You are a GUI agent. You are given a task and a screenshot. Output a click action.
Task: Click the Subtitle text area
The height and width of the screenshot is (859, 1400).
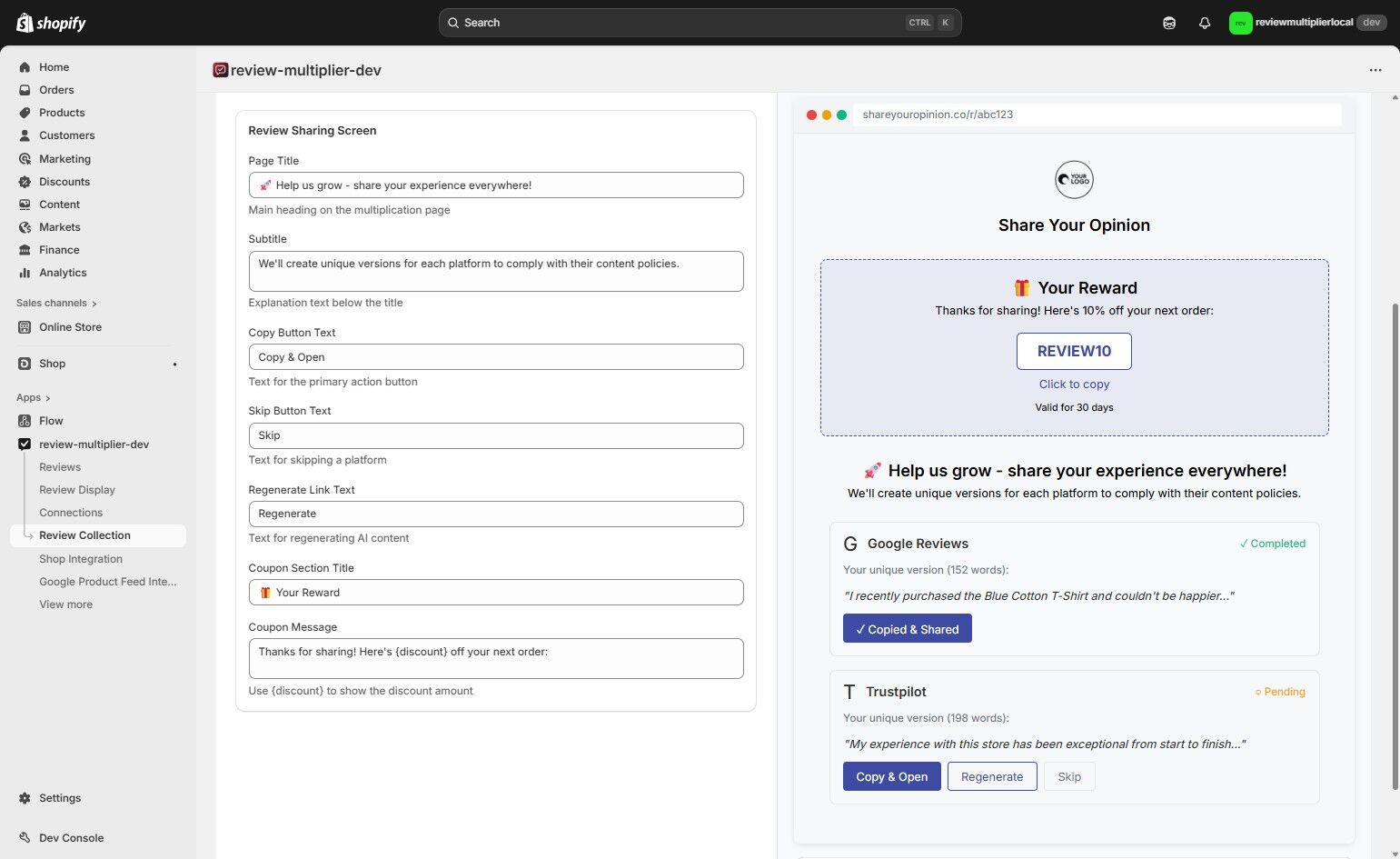pyautogui.click(x=496, y=271)
